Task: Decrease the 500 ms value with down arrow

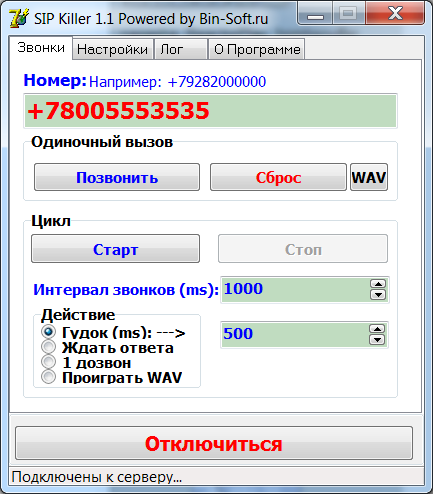Action: 377,340
